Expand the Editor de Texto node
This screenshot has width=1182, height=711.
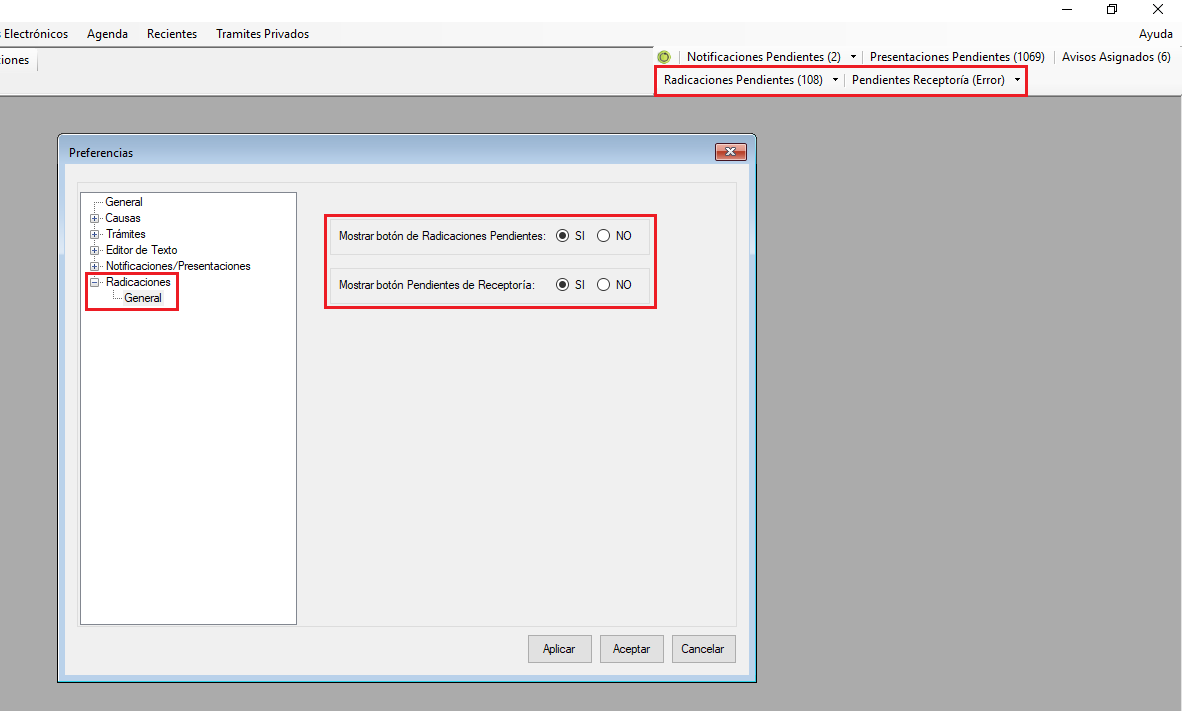tap(95, 250)
